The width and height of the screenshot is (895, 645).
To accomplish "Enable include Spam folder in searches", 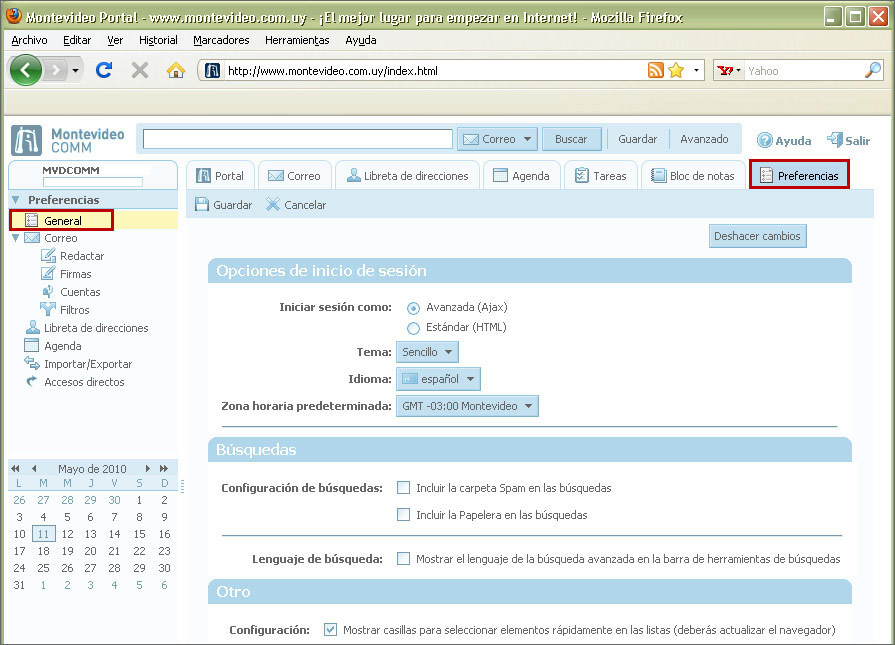I will click(x=404, y=488).
